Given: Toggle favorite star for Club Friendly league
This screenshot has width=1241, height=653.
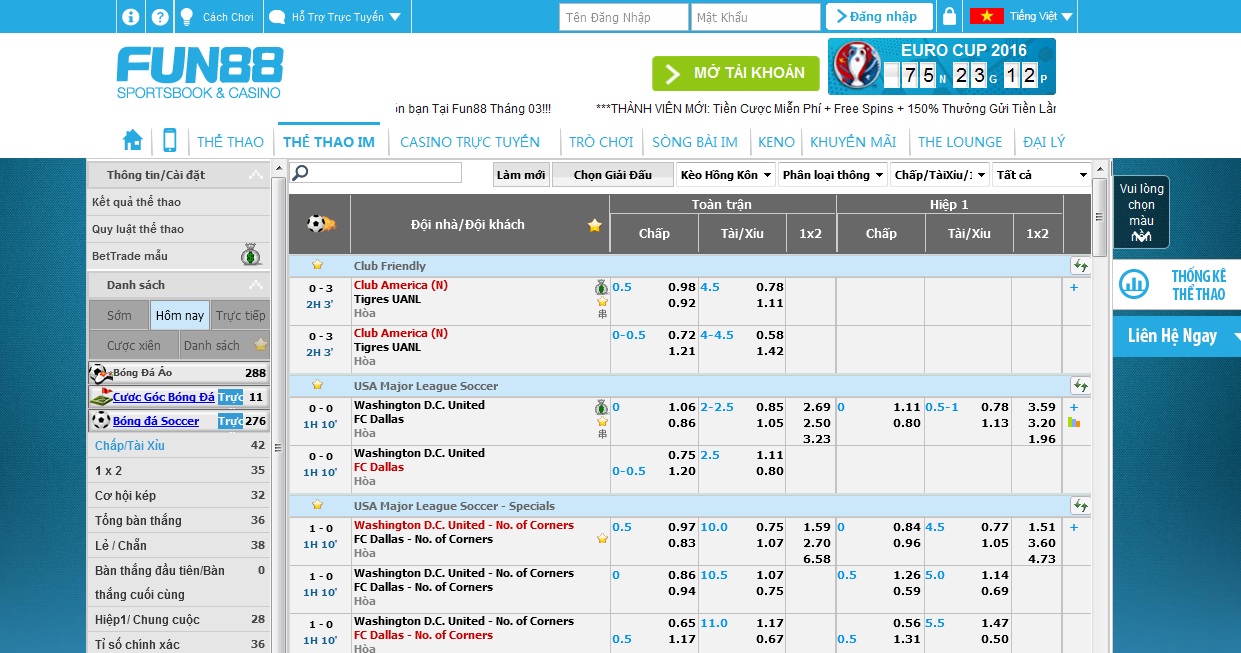Looking at the screenshot, I should 317,265.
